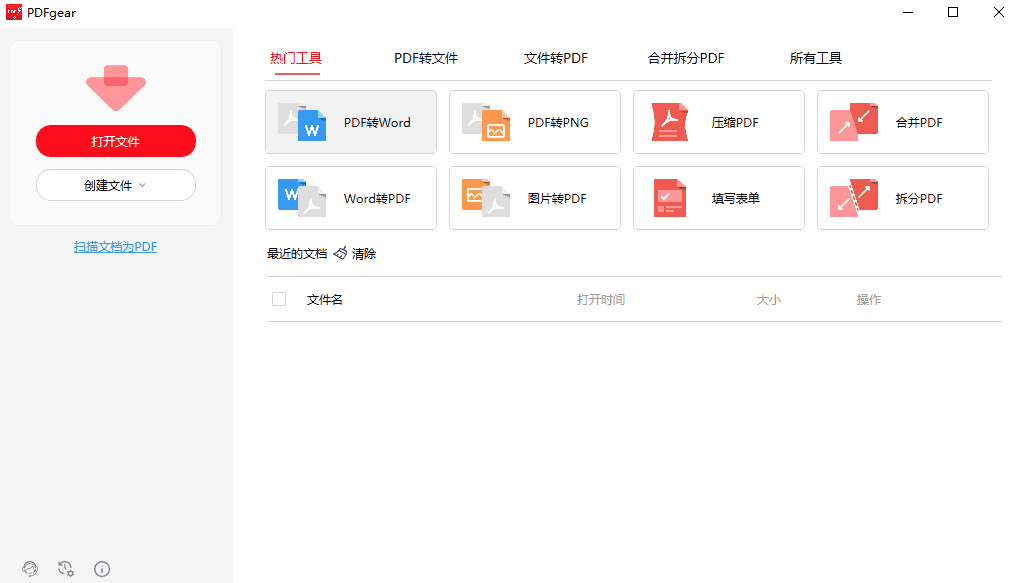Switch to the PDF转文件 tab
The width and height of the screenshot is (1018, 583).
click(426, 58)
